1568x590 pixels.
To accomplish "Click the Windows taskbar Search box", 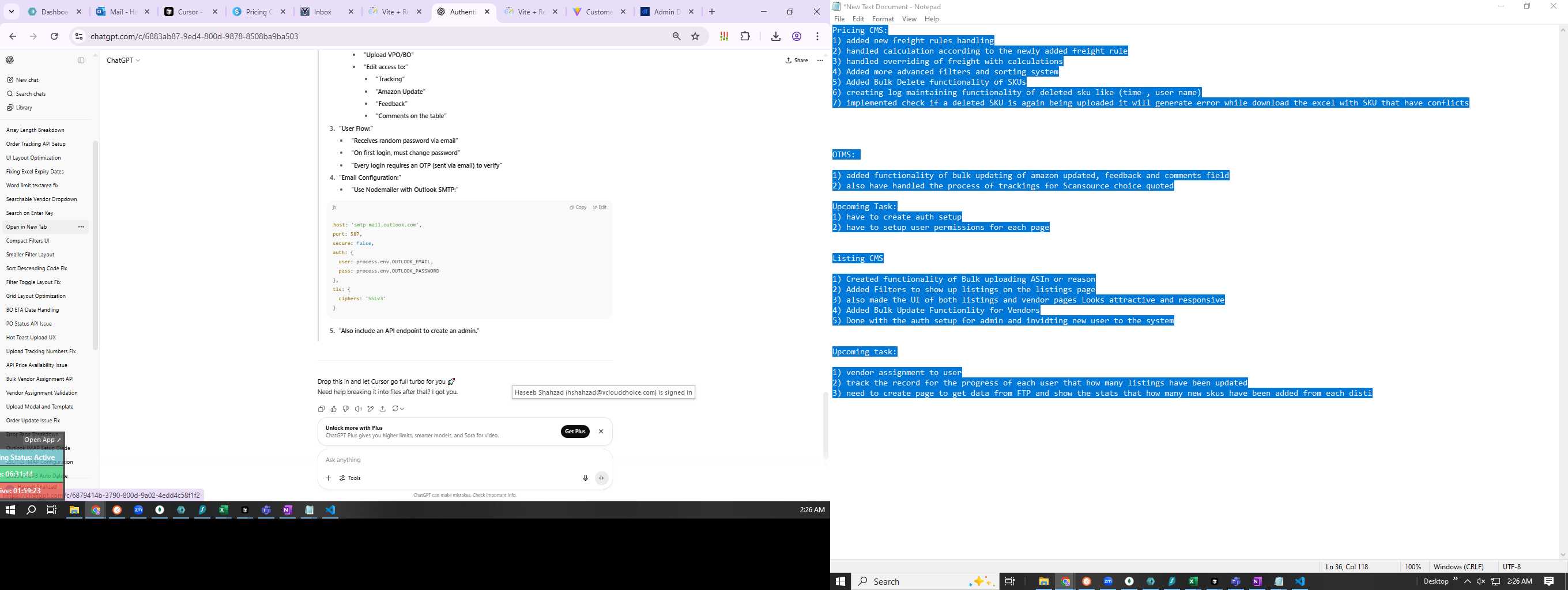I will point(925,581).
